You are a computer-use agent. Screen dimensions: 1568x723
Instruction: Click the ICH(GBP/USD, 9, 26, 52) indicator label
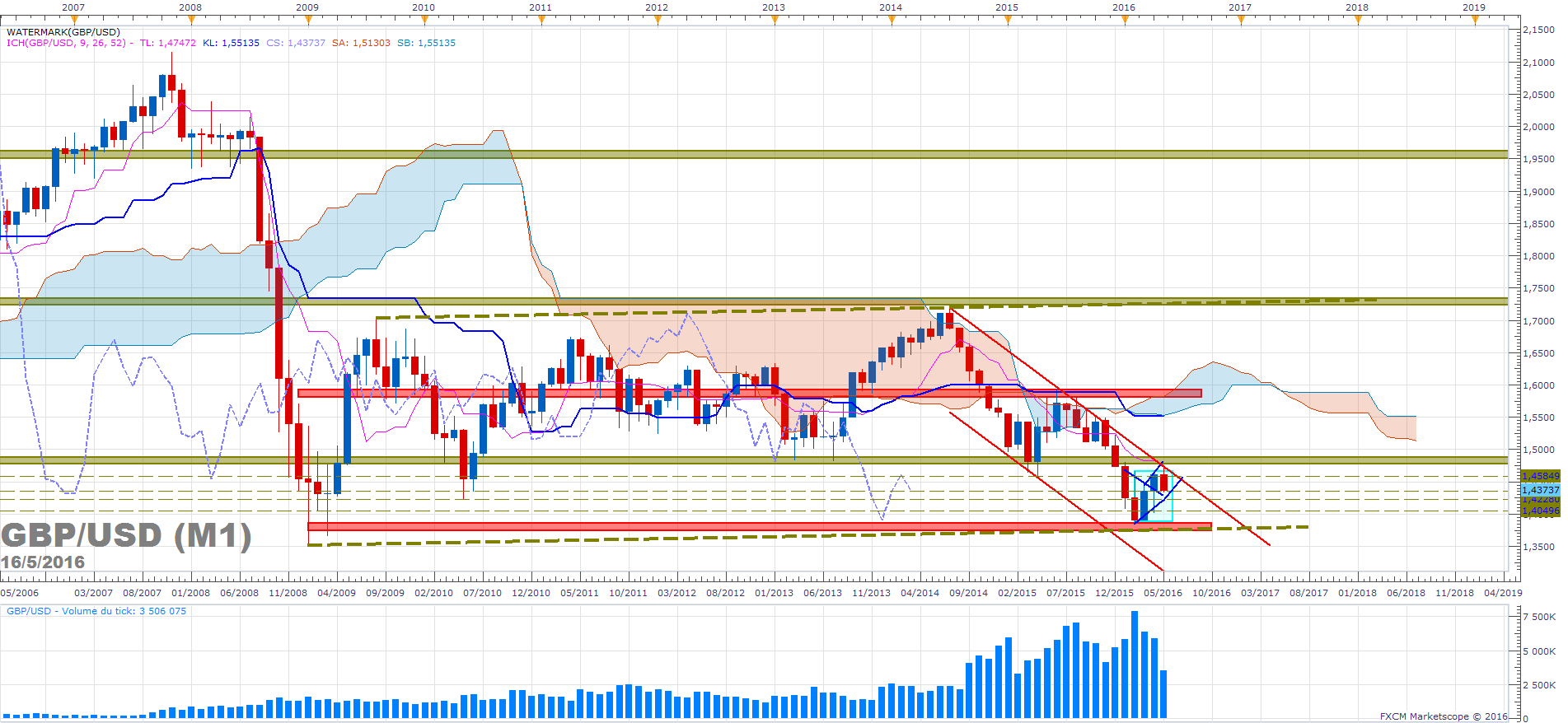(66, 43)
